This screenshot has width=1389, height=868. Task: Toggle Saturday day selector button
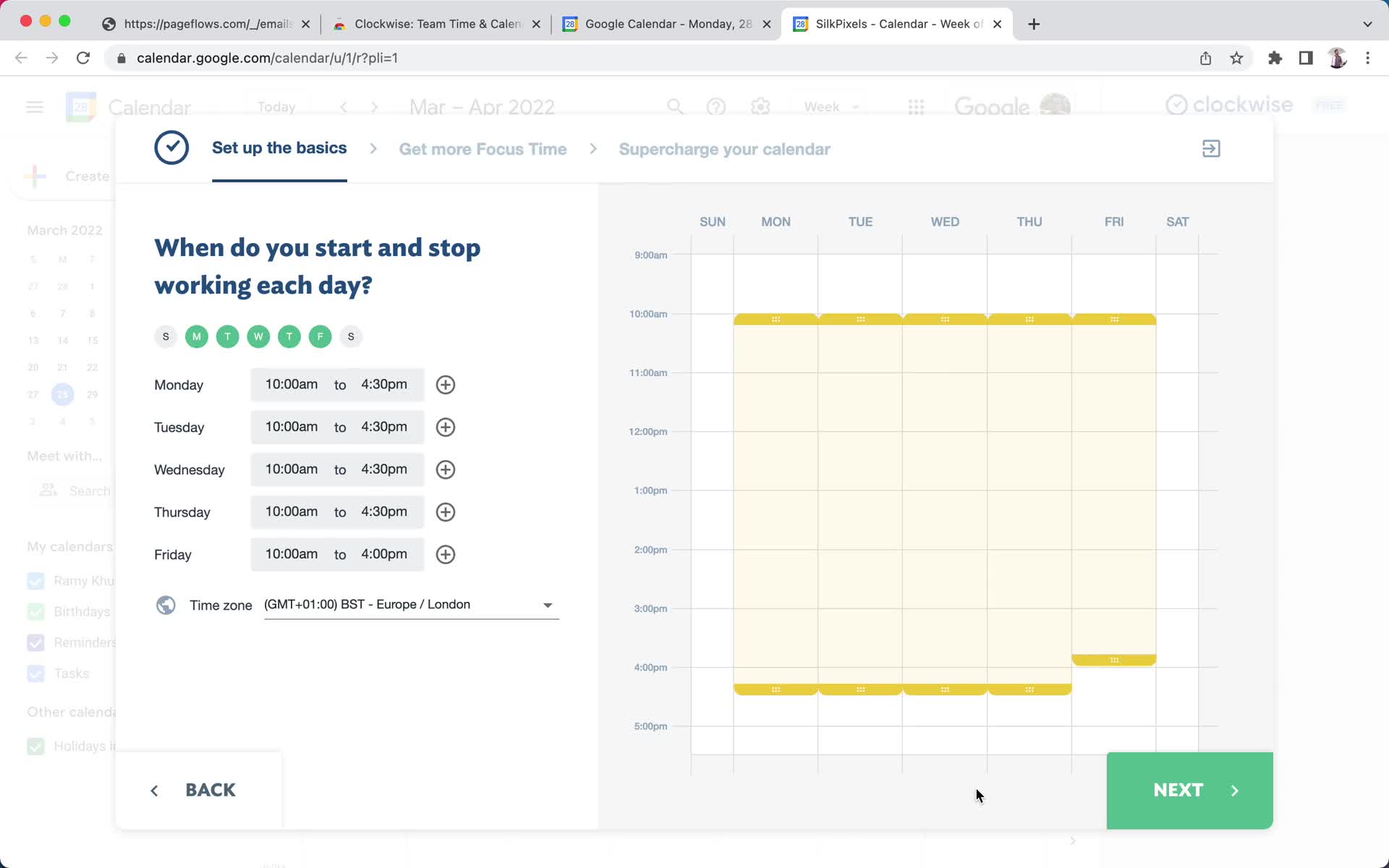click(x=351, y=336)
